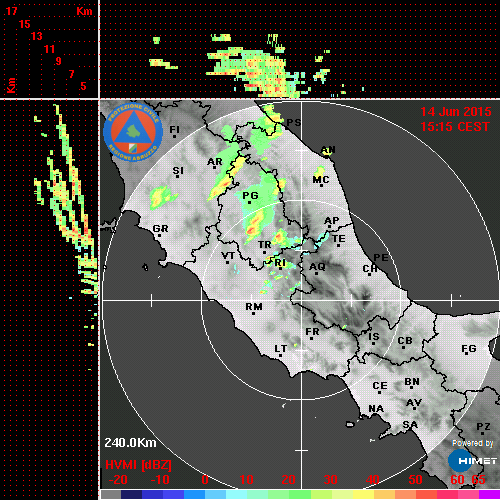Click the Protezione Civile Abruzzo logo
This screenshot has width=500, height=500.
pyautogui.click(x=133, y=132)
